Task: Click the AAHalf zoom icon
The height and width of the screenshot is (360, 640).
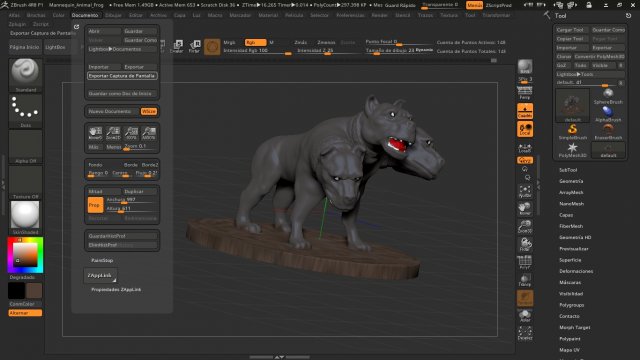Action: coord(149,133)
